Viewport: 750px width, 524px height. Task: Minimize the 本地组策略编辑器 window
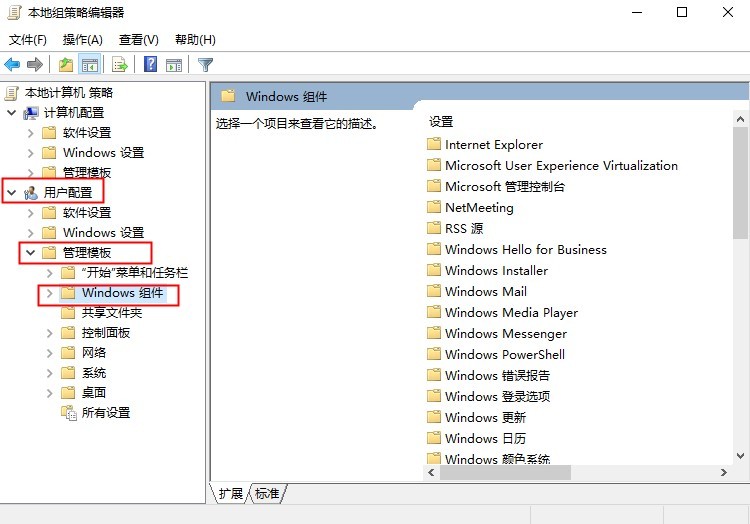[637, 12]
